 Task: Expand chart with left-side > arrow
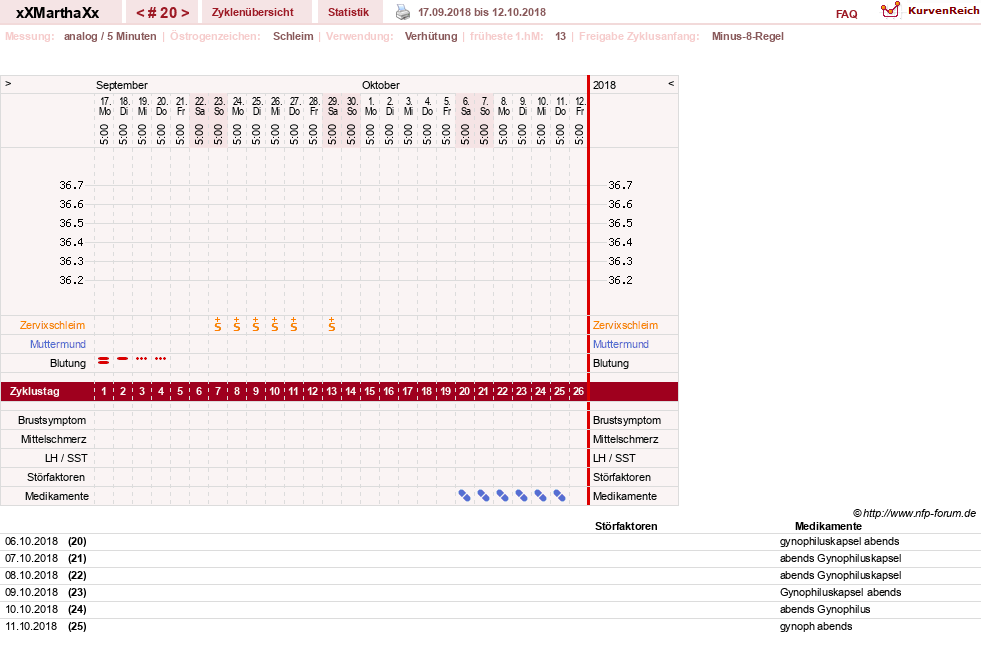8,83
